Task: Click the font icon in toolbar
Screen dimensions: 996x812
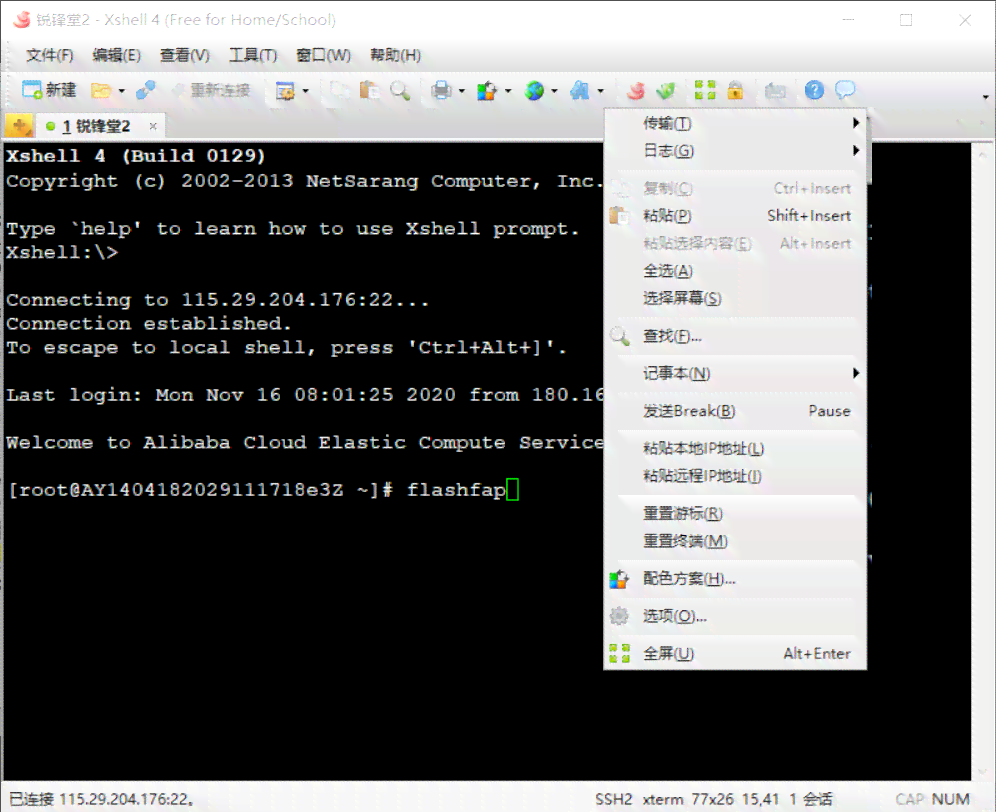Action: pos(579,91)
